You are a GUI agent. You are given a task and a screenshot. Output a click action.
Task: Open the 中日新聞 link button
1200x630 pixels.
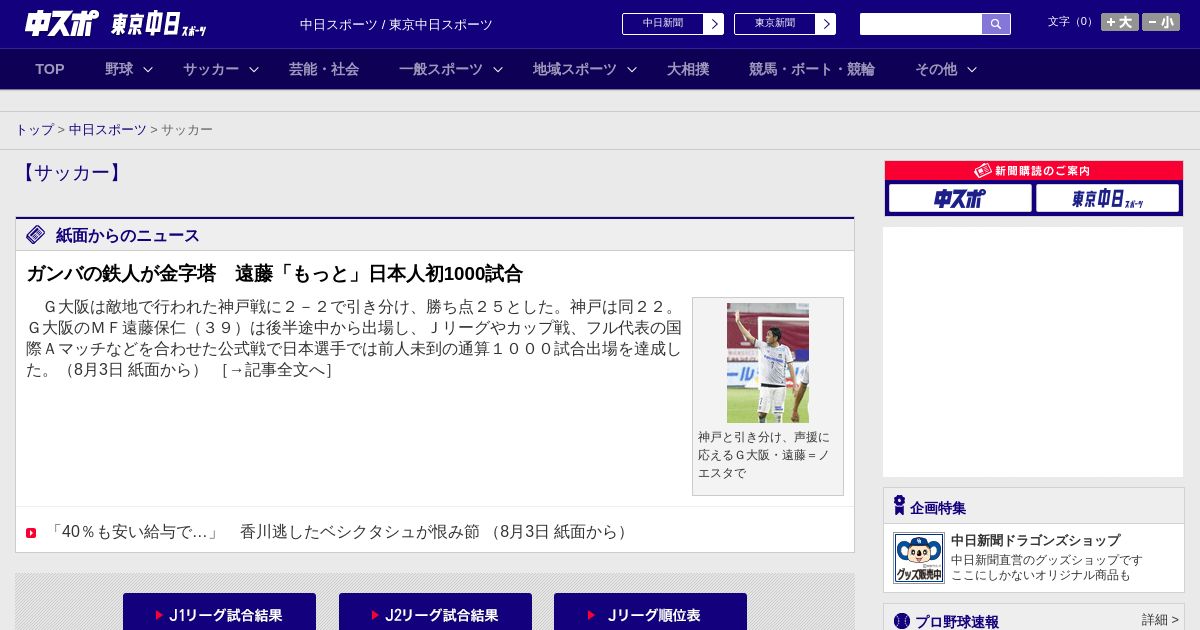[673, 24]
